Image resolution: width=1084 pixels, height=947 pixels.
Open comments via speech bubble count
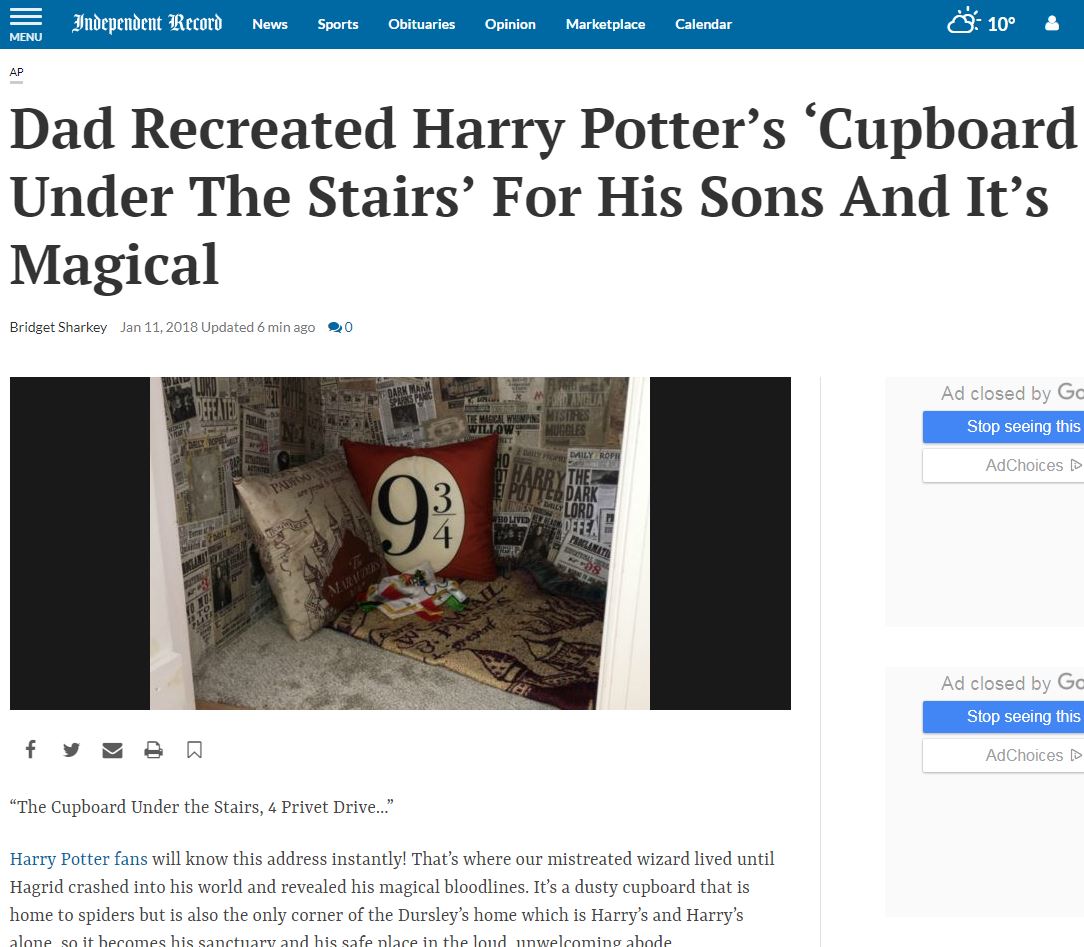pyautogui.click(x=340, y=327)
